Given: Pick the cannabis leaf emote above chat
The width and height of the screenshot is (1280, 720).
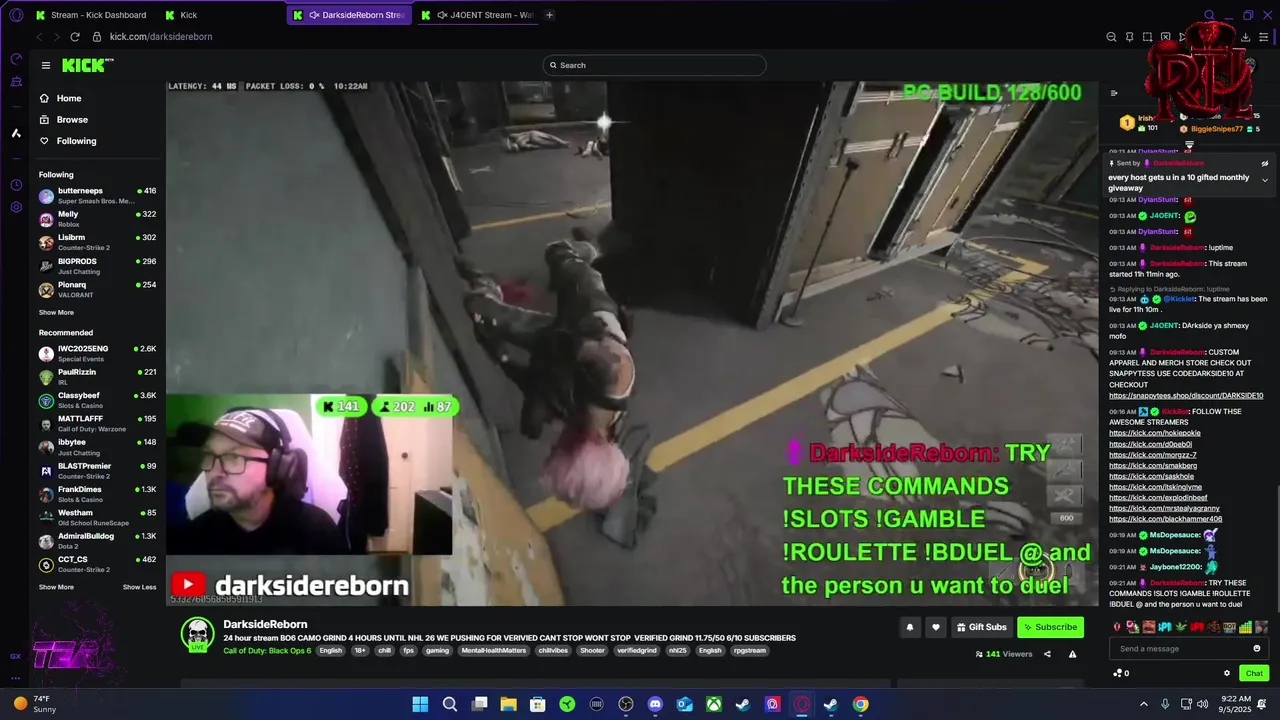Looking at the screenshot, I should point(1181,627).
